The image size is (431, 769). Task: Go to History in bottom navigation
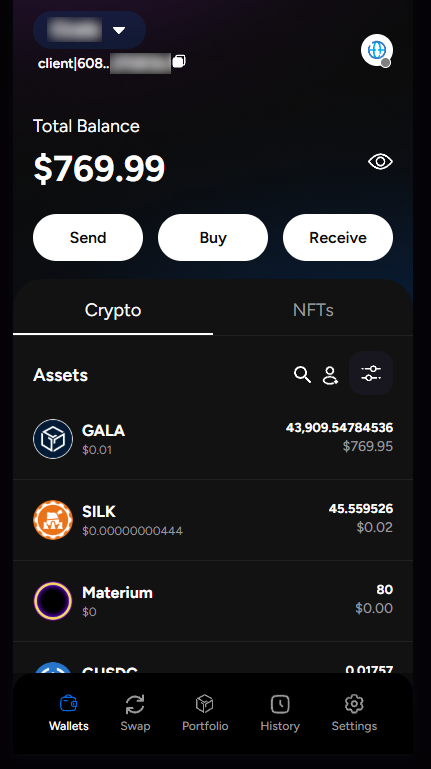[280, 713]
